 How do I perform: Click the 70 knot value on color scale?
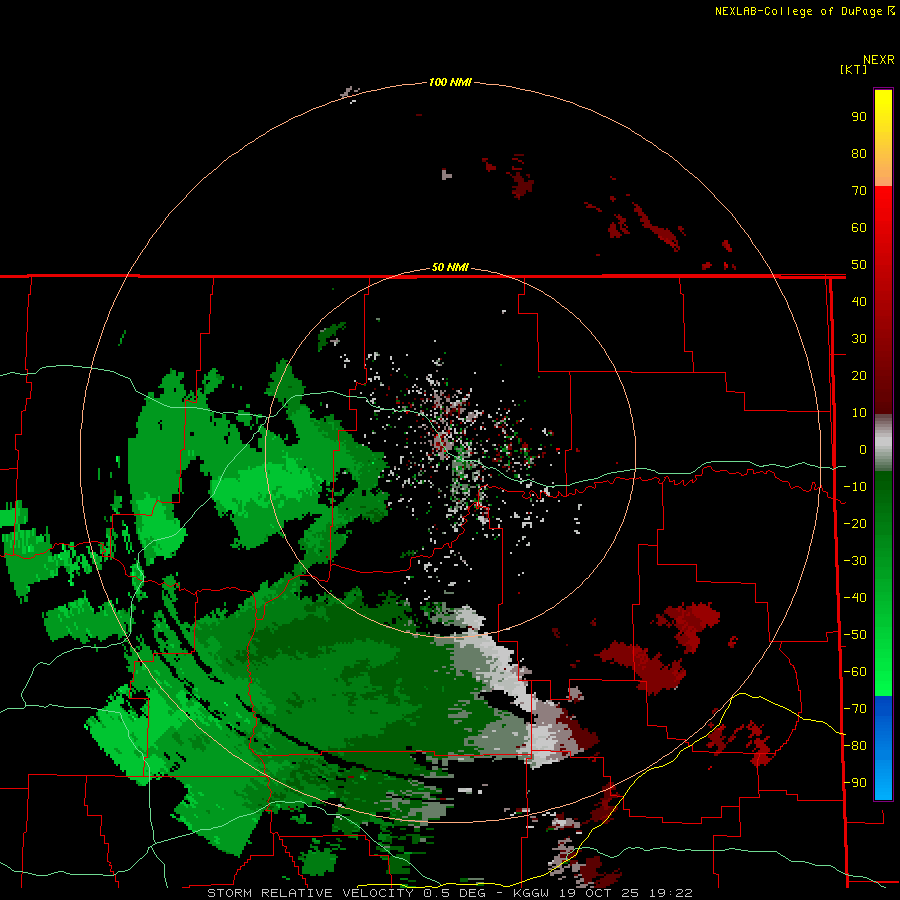tap(859, 191)
